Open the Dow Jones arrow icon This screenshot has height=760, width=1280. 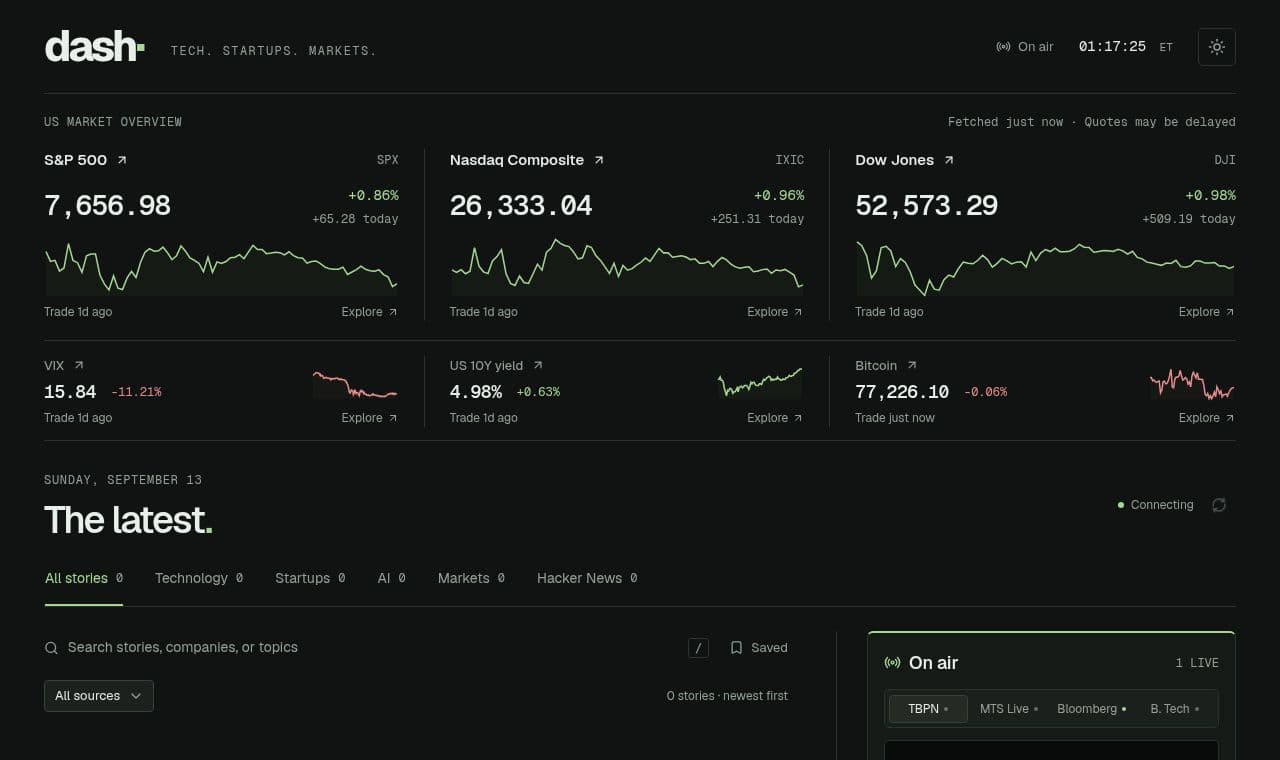(949, 160)
